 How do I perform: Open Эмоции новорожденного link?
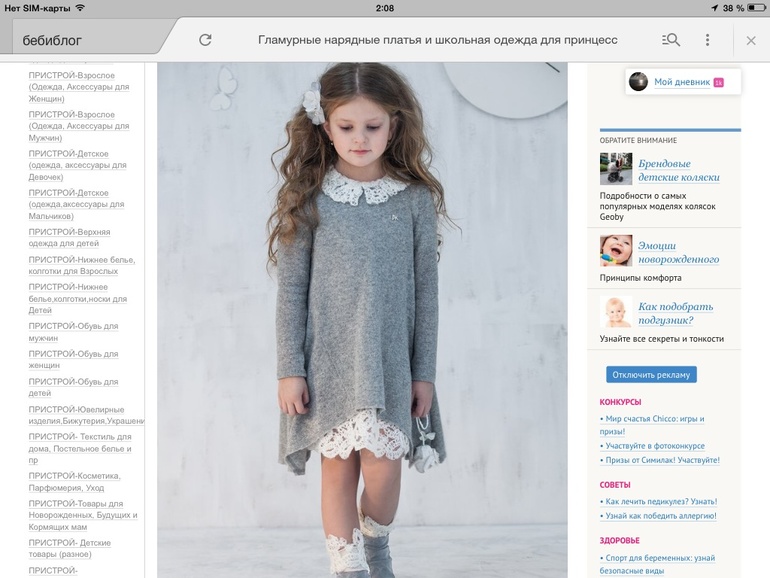click(x=678, y=252)
